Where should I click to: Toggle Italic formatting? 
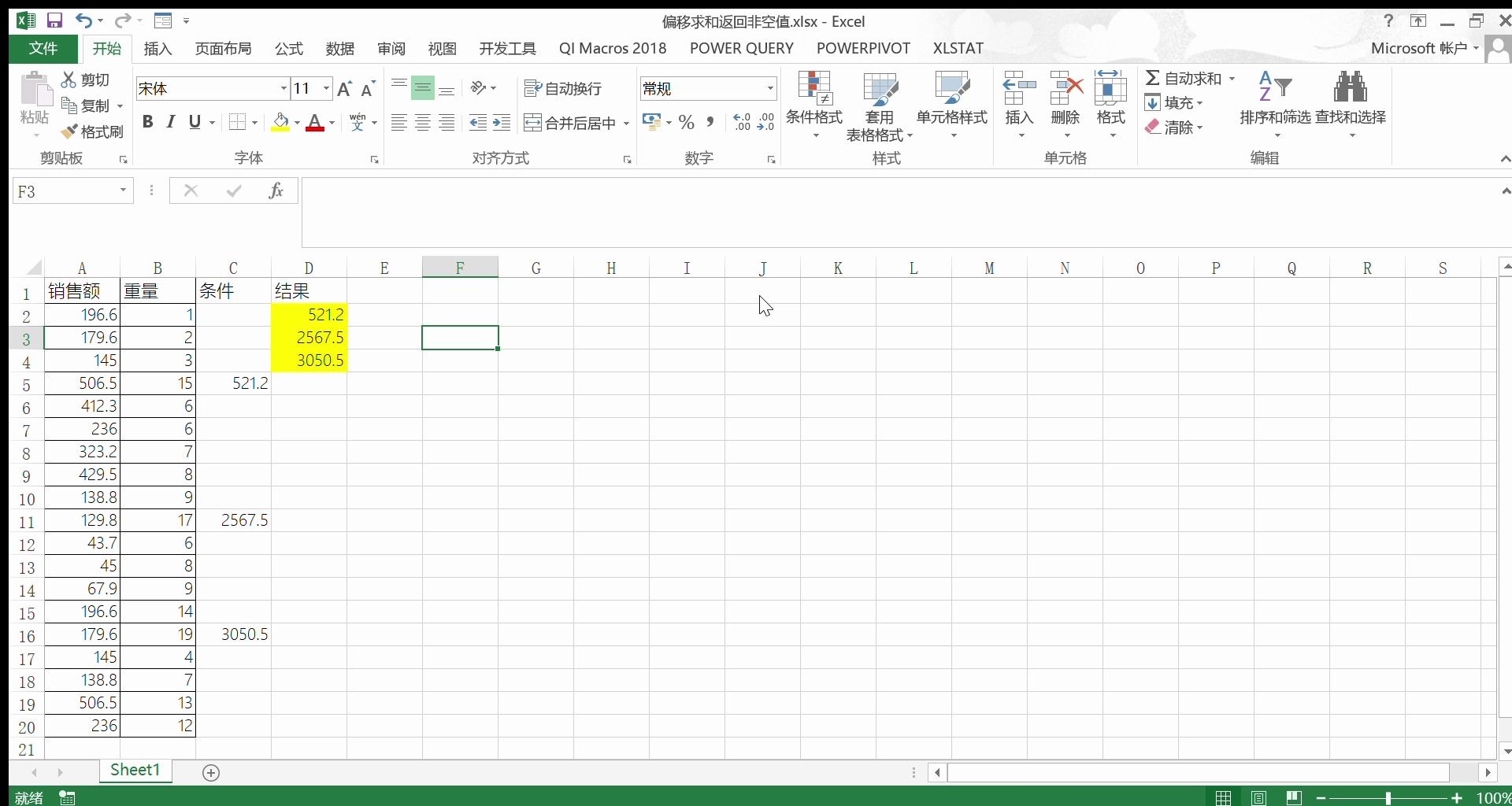point(171,122)
